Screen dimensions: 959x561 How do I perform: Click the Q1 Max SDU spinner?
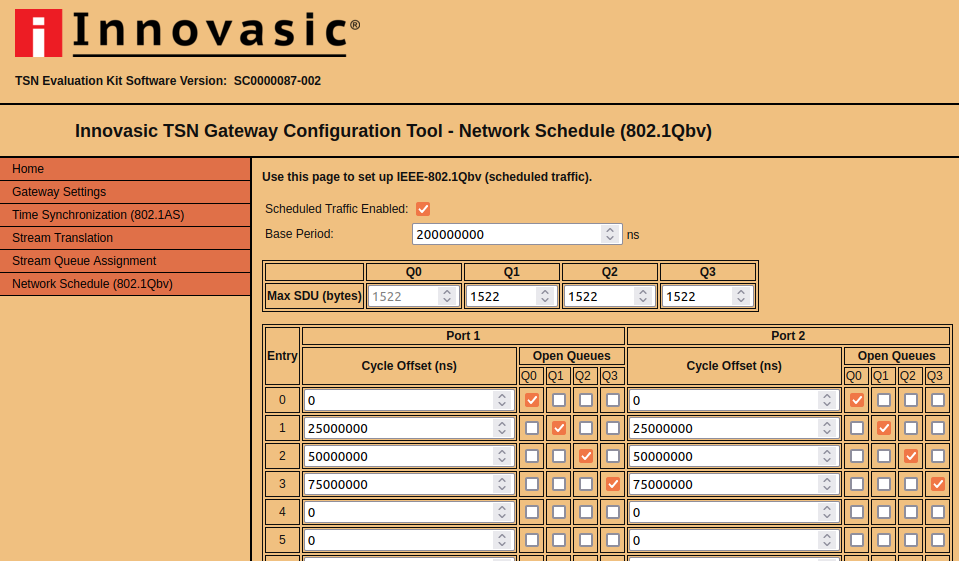pyautogui.click(x=544, y=297)
